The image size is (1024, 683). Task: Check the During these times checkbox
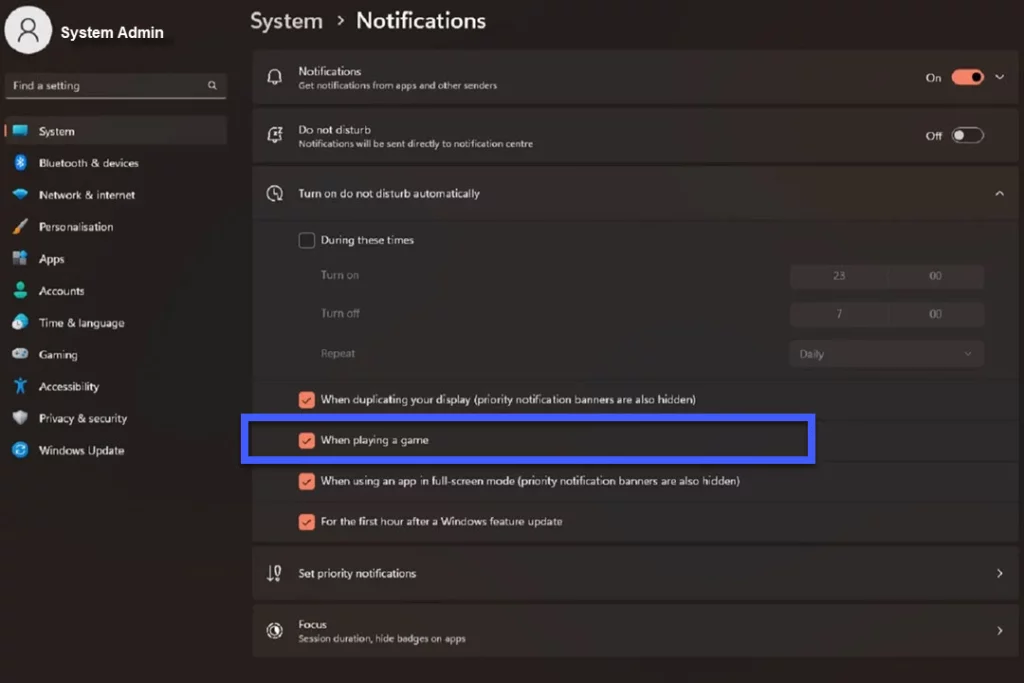306,240
